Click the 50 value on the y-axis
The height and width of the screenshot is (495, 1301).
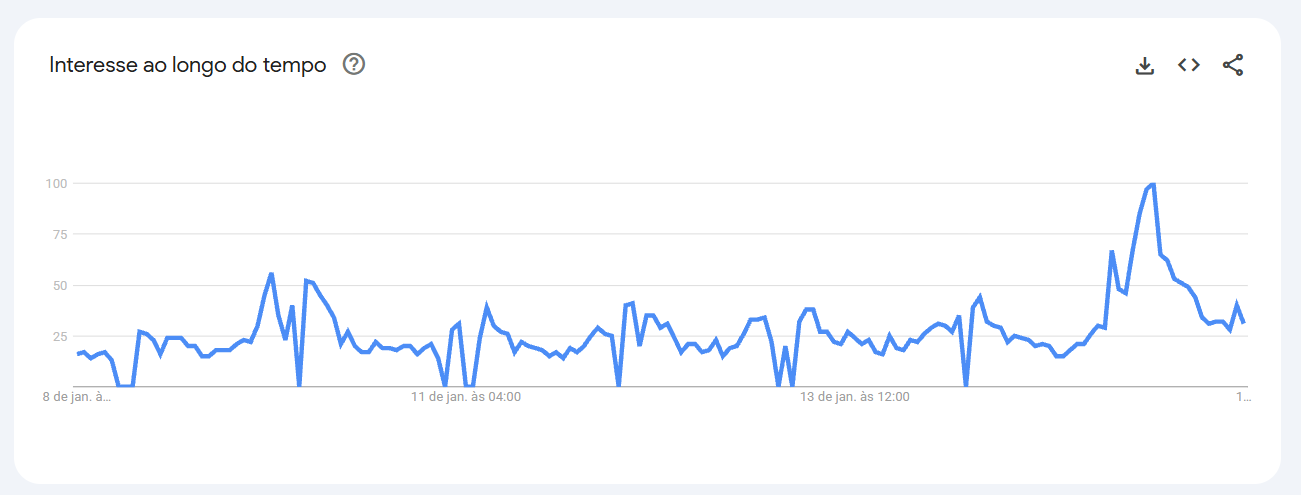click(58, 286)
